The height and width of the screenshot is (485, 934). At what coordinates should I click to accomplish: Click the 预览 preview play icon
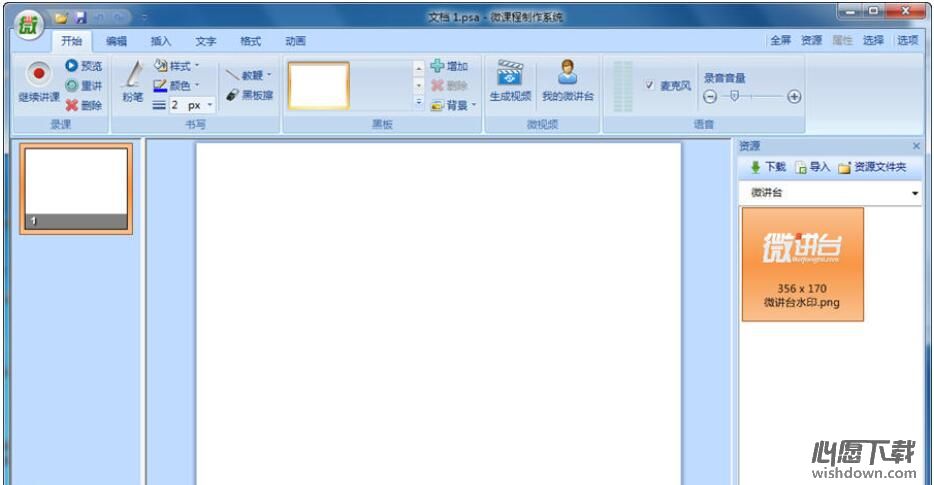pyautogui.click(x=71, y=66)
